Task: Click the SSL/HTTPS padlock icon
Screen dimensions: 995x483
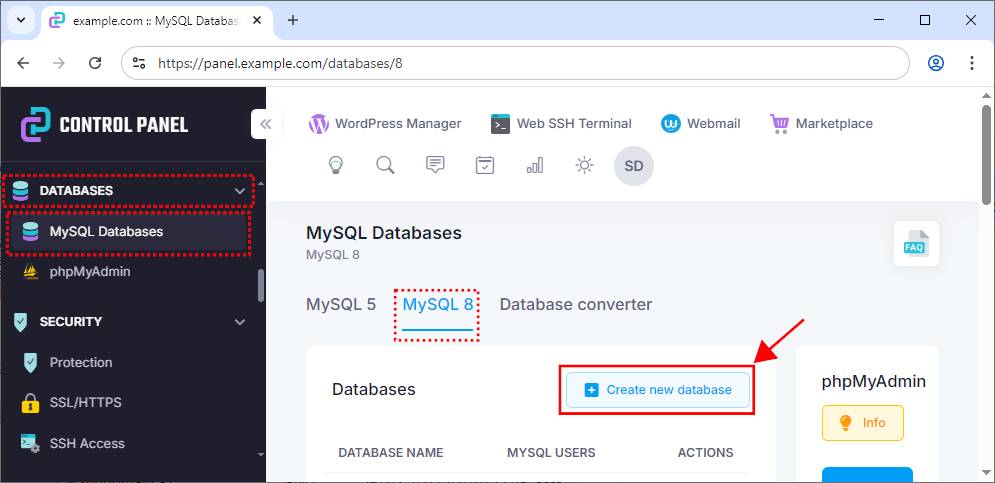Action: (x=30, y=403)
